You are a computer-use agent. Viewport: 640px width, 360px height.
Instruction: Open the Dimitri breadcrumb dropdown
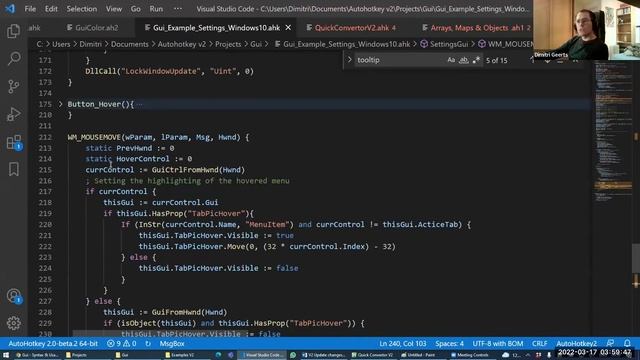click(x=90, y=44)
